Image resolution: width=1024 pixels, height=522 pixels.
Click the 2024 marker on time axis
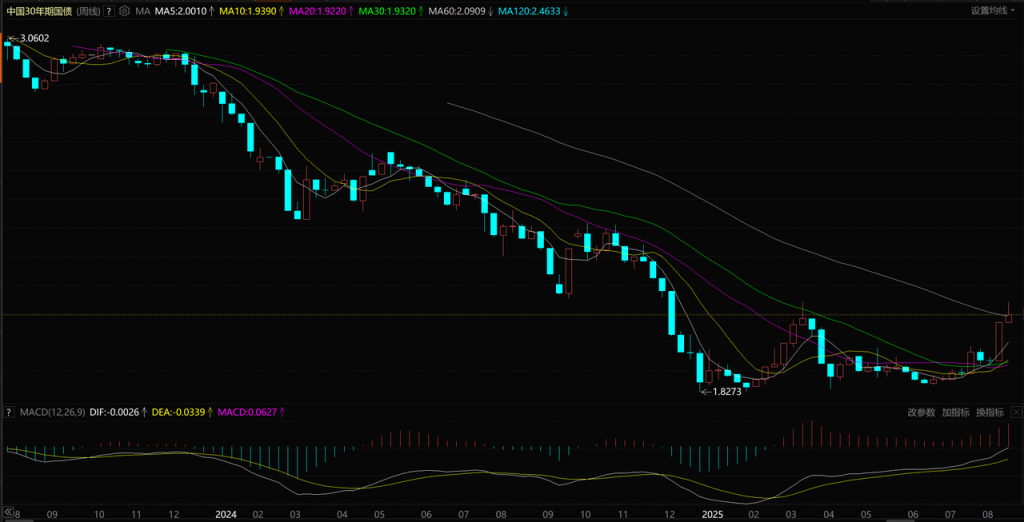226,515
